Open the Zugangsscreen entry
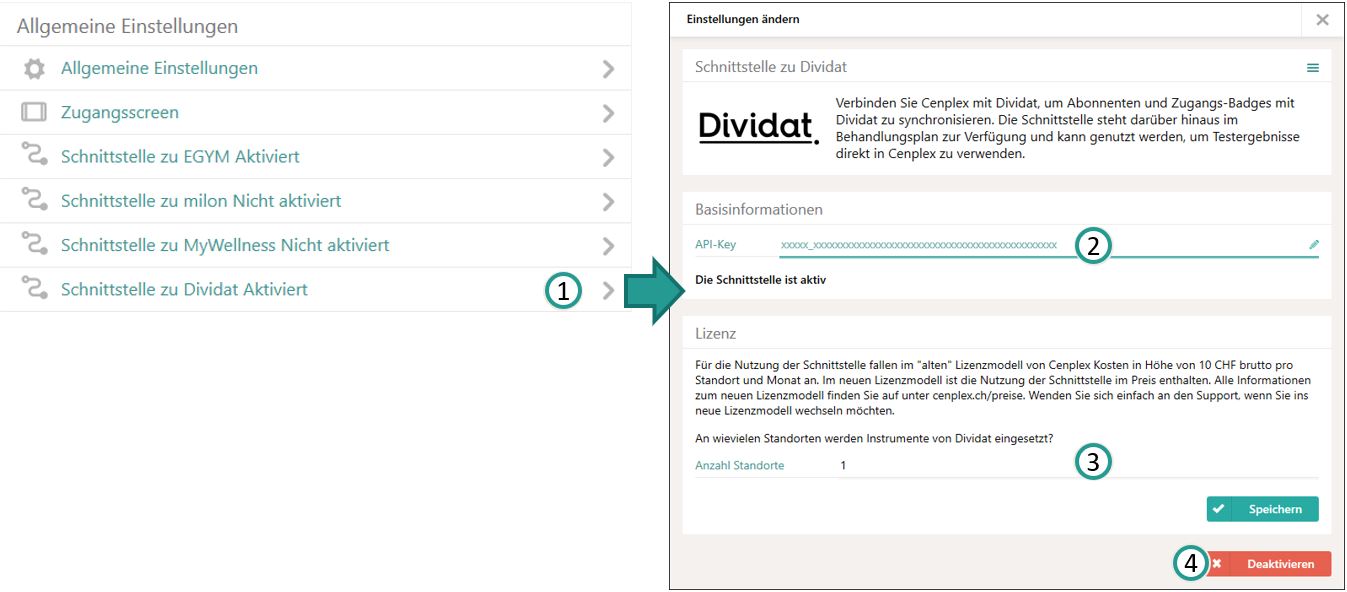The height and width of the screenshot is (592, 1347). tap(315, 113)
